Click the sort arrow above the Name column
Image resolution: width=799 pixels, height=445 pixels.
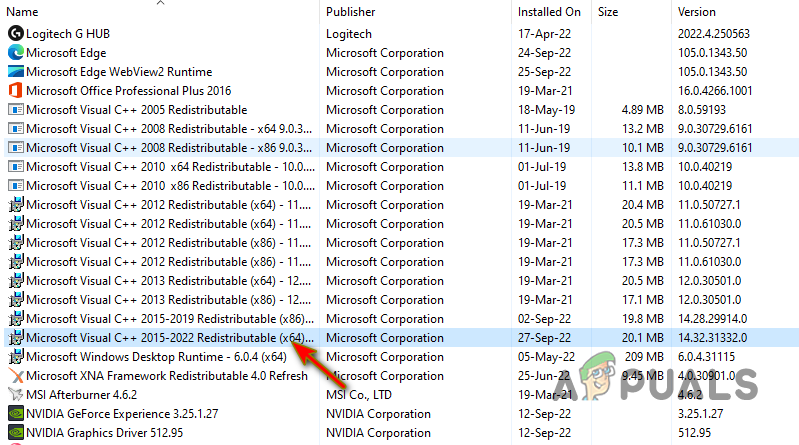pyautogui.click(x=161, y=3)
